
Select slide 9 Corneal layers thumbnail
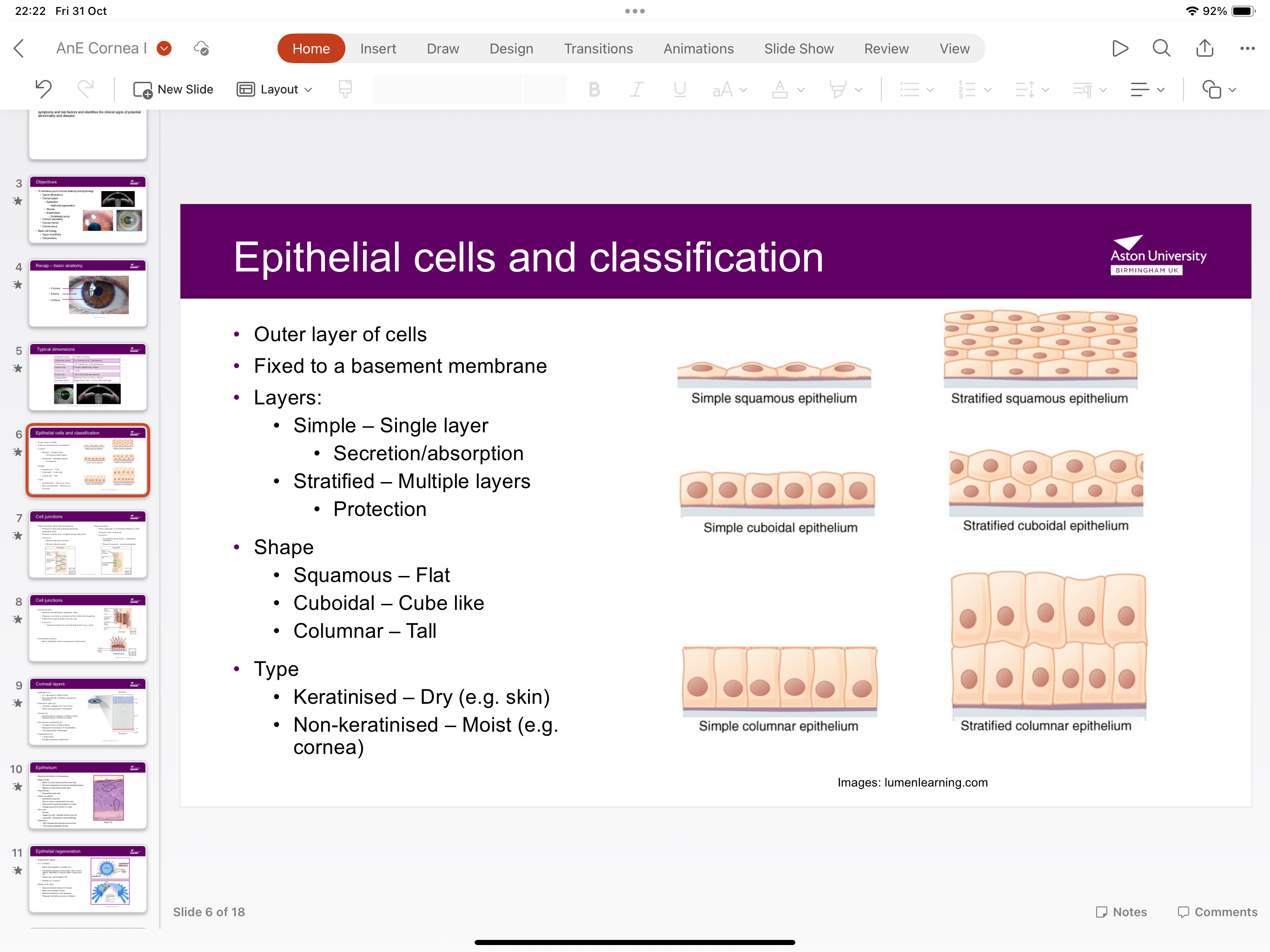point(87,712)
